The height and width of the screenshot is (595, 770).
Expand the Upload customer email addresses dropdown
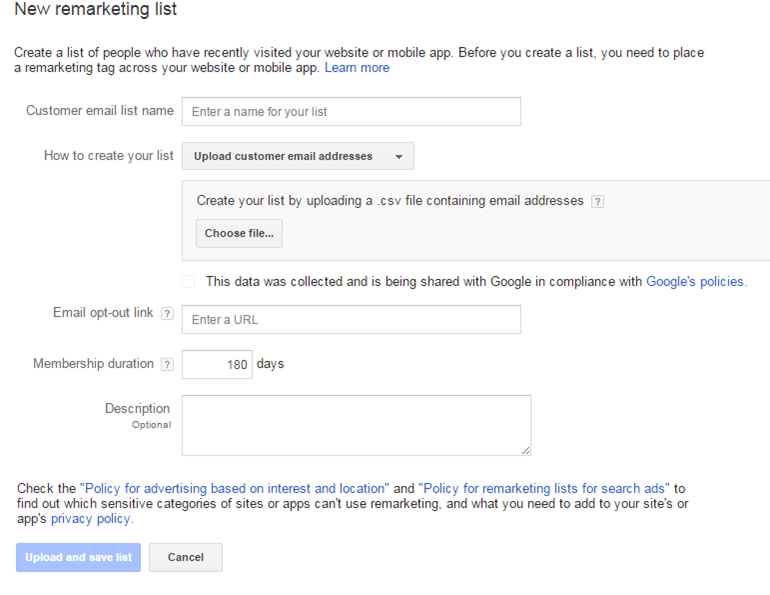297,156
